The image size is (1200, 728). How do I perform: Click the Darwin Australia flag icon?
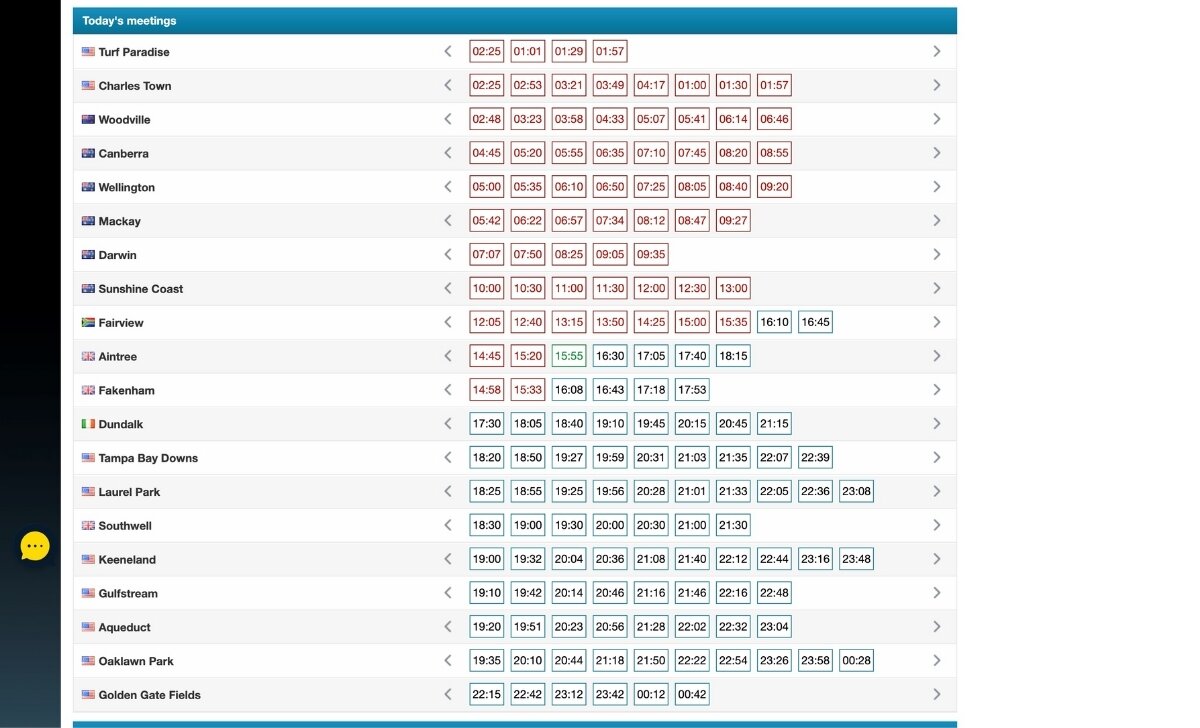(88, 255)
